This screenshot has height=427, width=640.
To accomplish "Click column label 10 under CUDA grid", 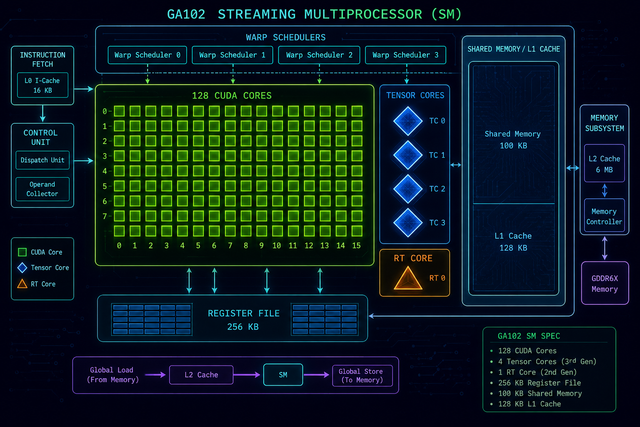I will 277,245.
